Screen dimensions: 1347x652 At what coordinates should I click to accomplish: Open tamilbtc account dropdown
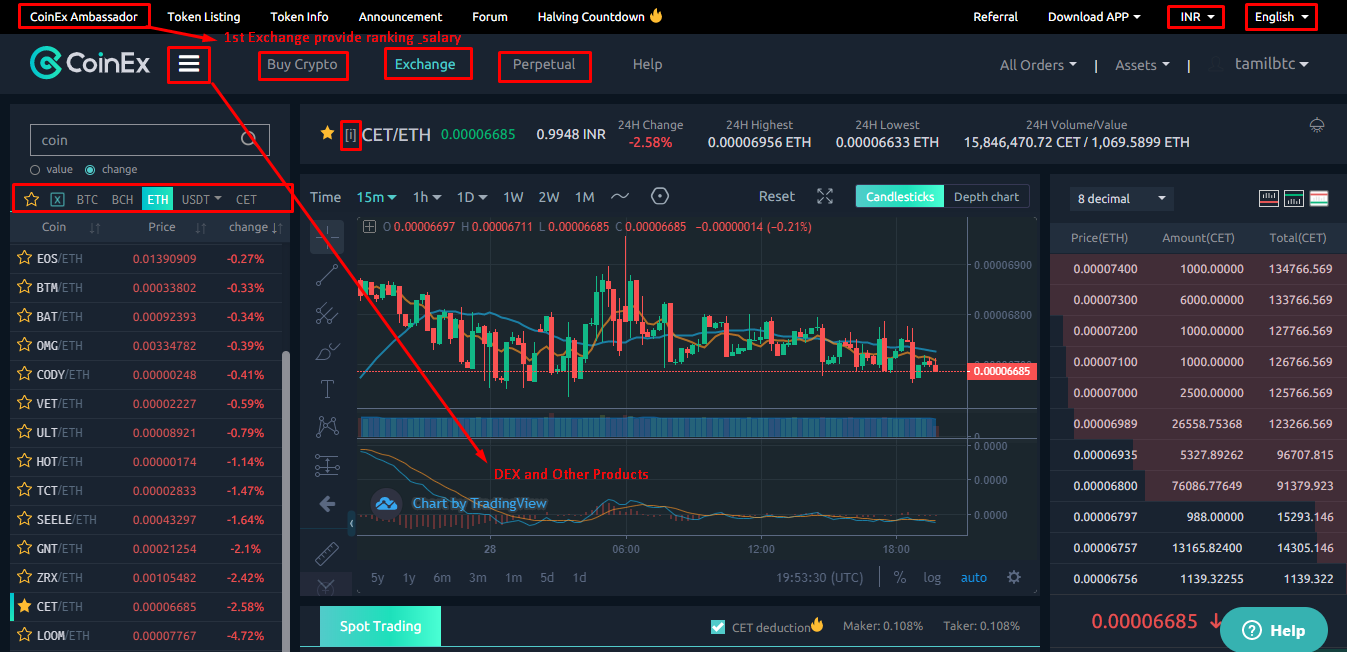(x=1271, y=64)
